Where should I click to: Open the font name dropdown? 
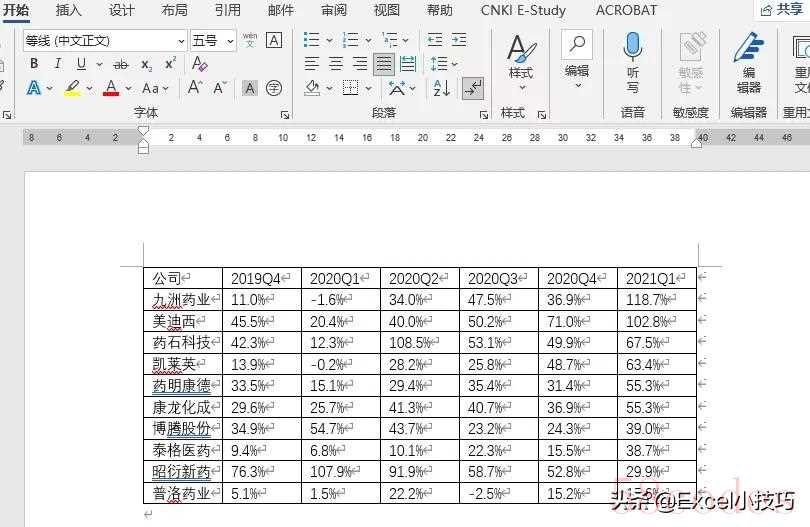click(181, 41)
